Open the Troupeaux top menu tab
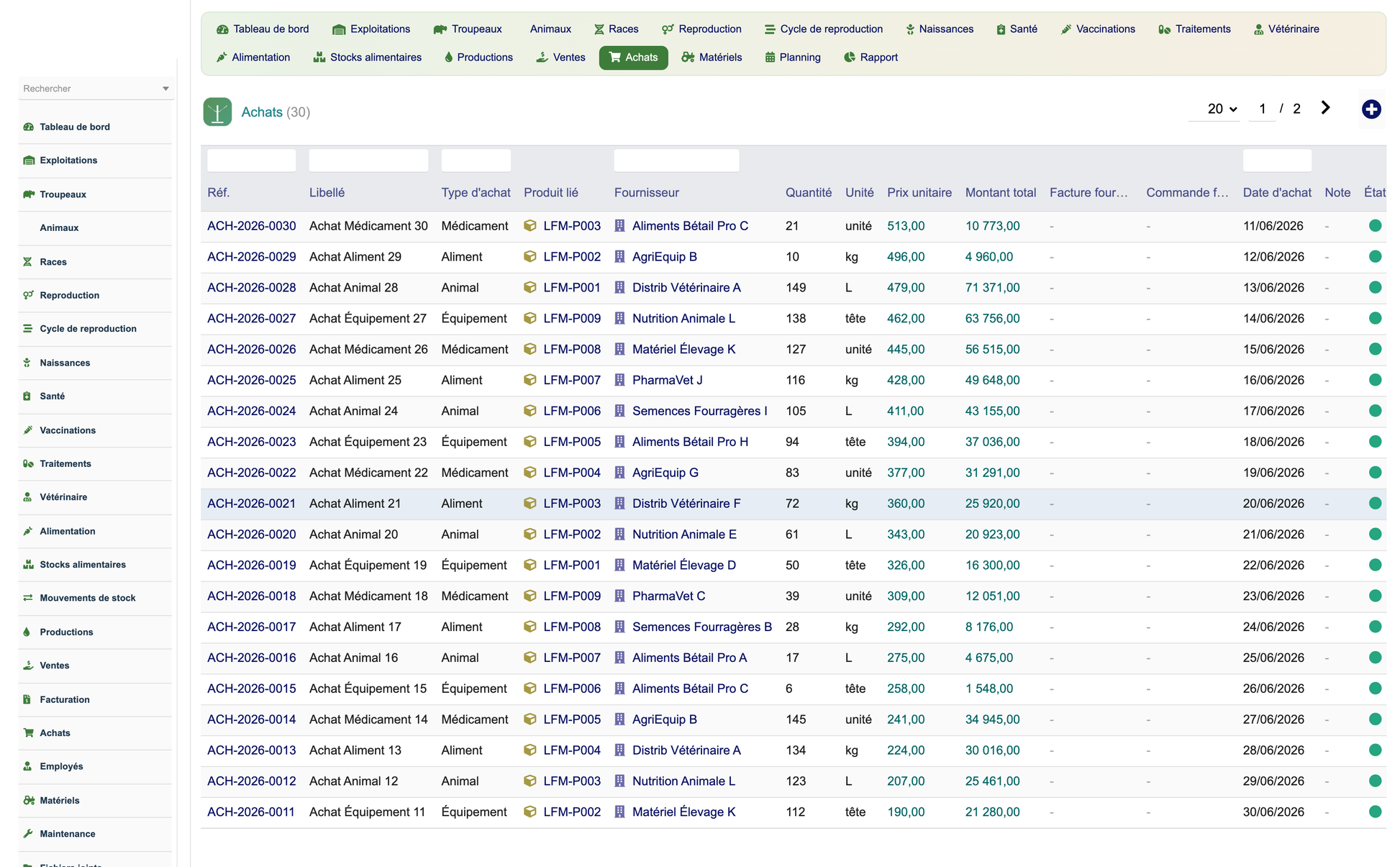The image size is (1400, 867). point(468,29)
